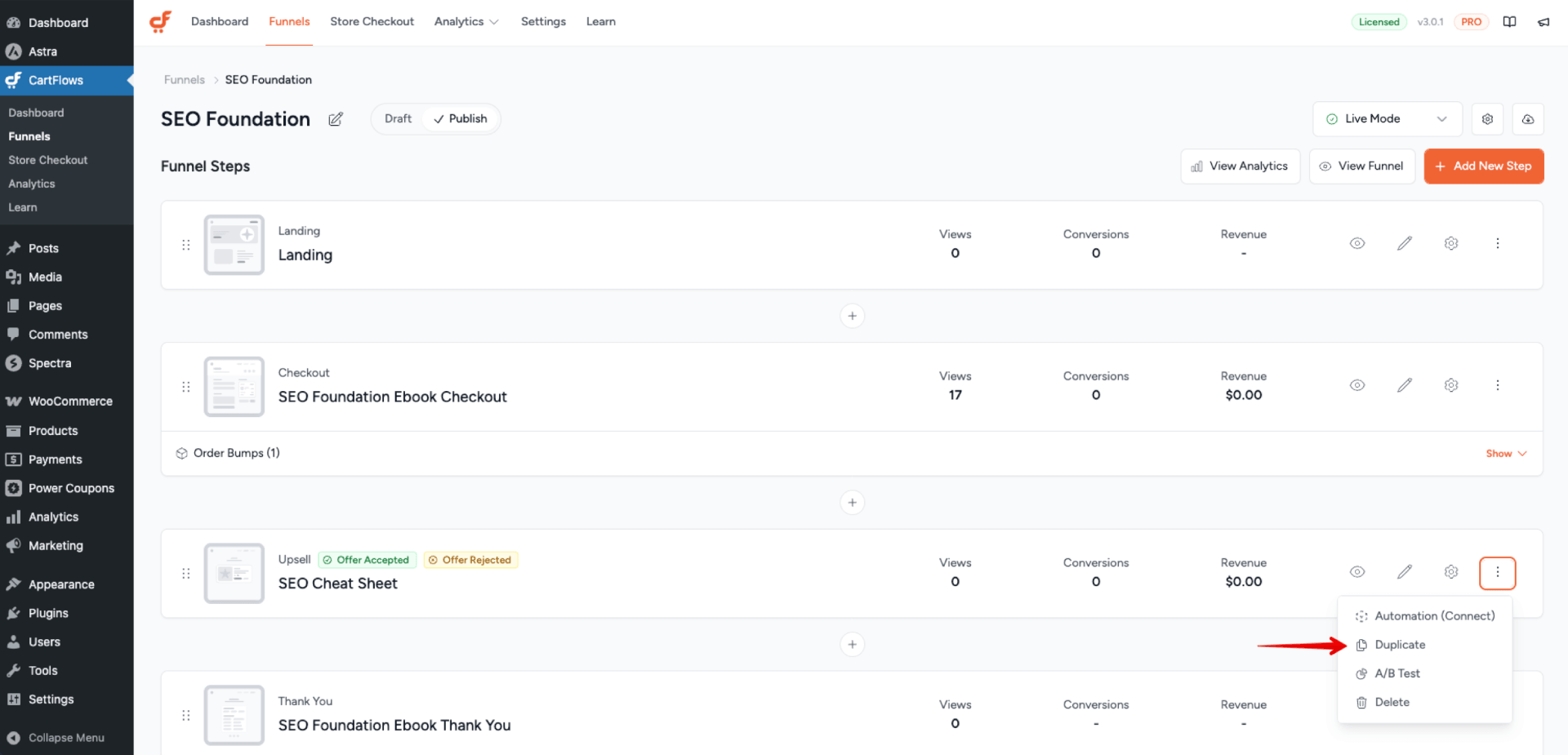Click the PRO badge in header
The image size is (1568, 755).
pyautogui.click(x=1471, y=22)
